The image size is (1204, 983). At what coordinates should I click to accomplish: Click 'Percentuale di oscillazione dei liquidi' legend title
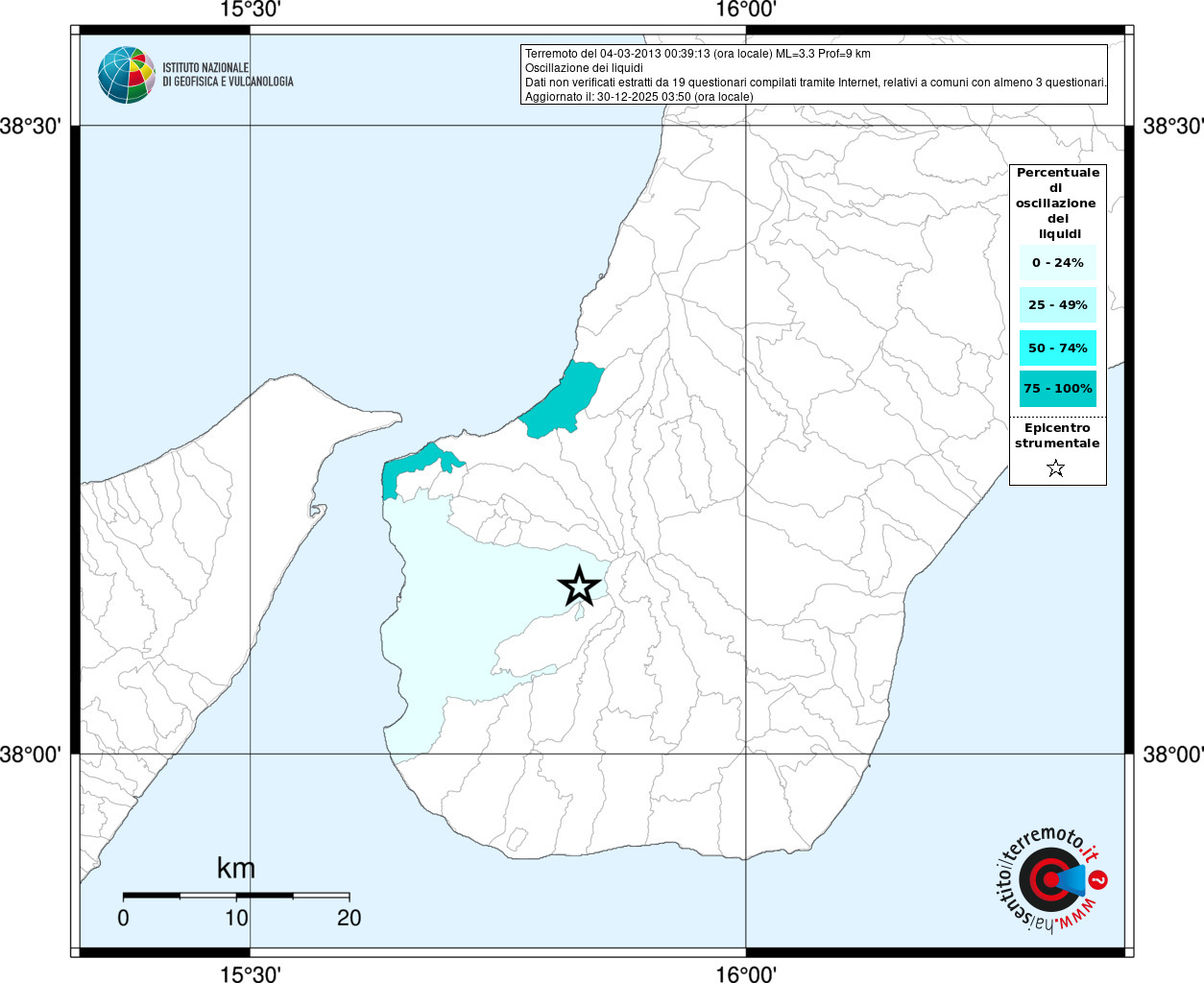click(x=1058, y=204)
